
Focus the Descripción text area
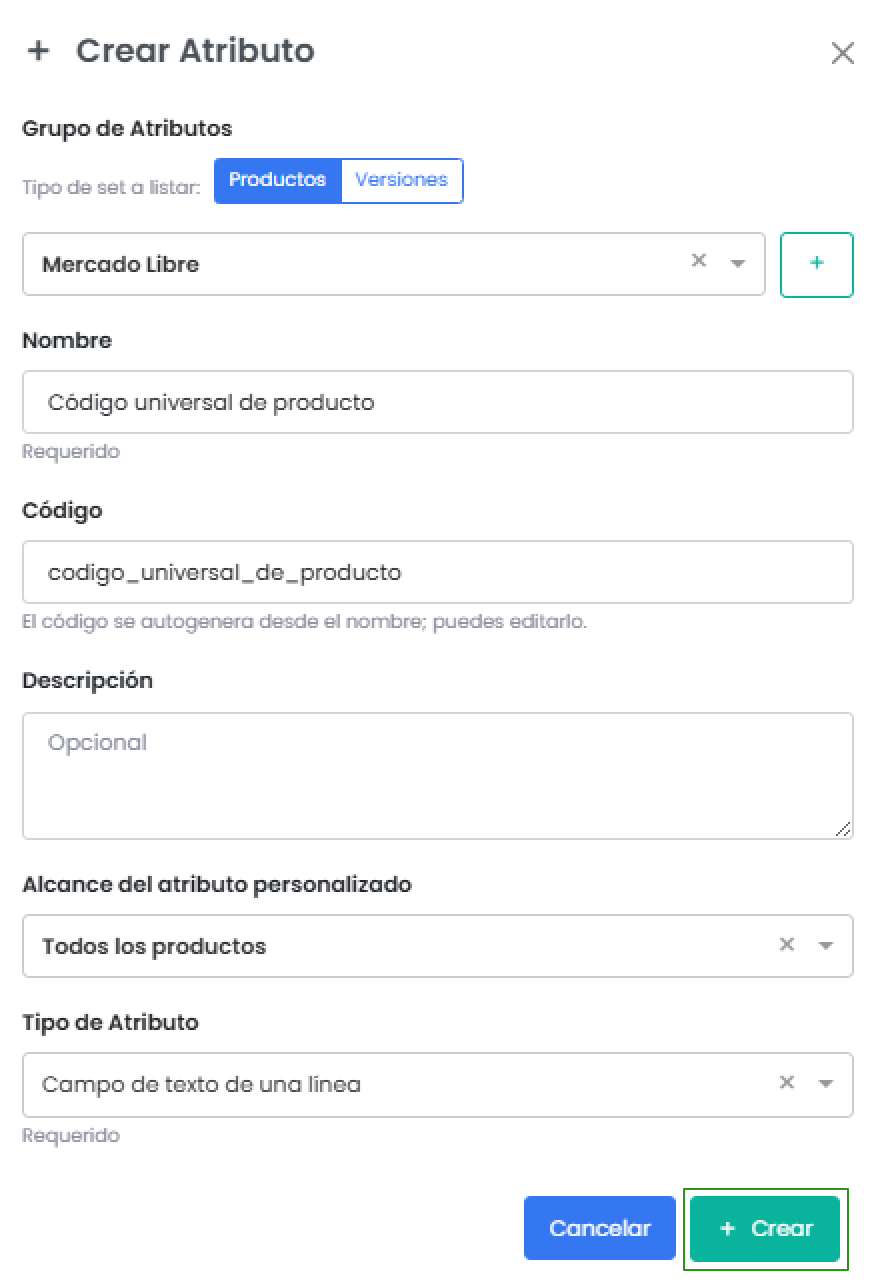(437, 775)
